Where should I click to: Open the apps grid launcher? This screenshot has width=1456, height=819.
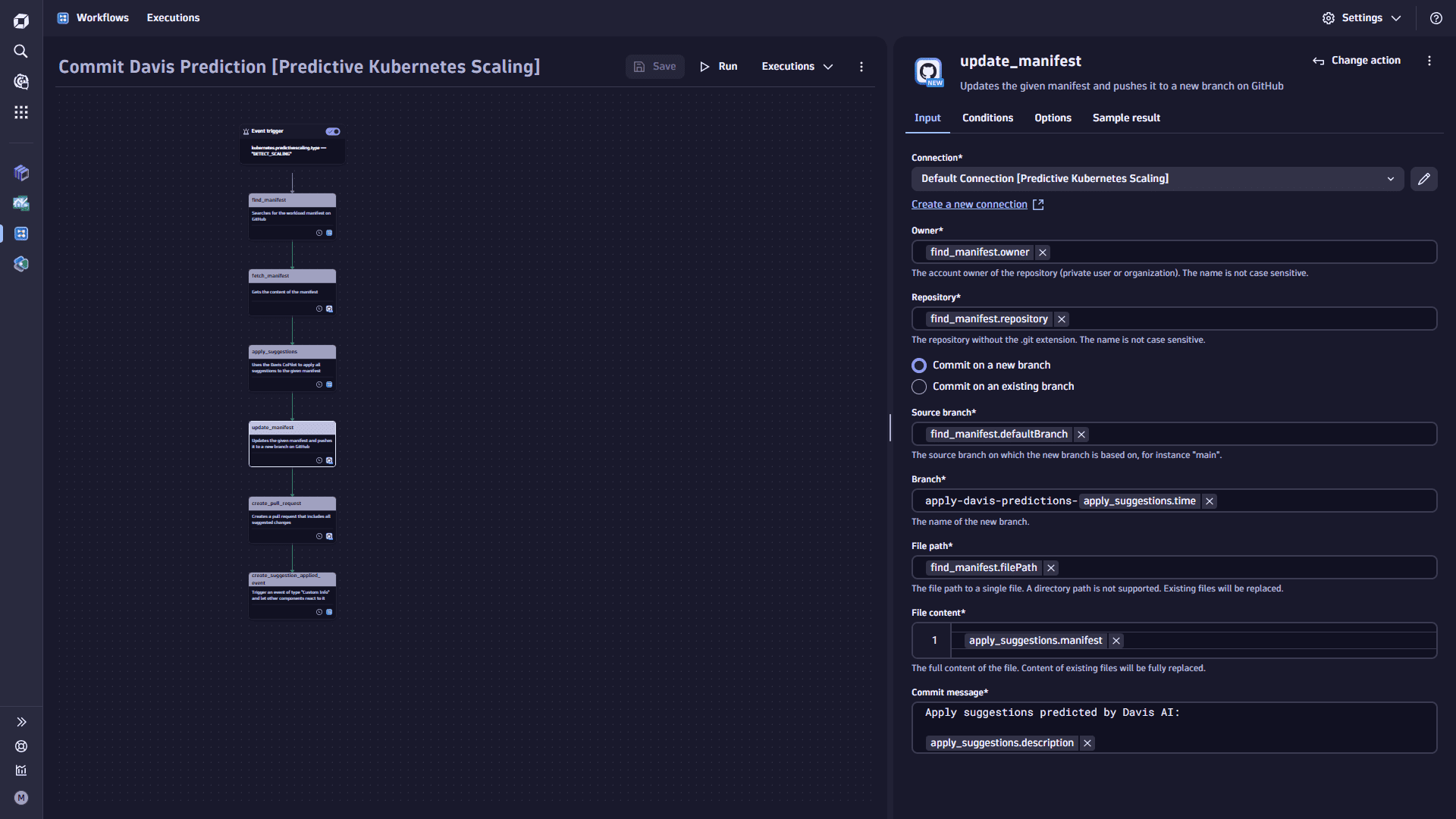point(21,112)
